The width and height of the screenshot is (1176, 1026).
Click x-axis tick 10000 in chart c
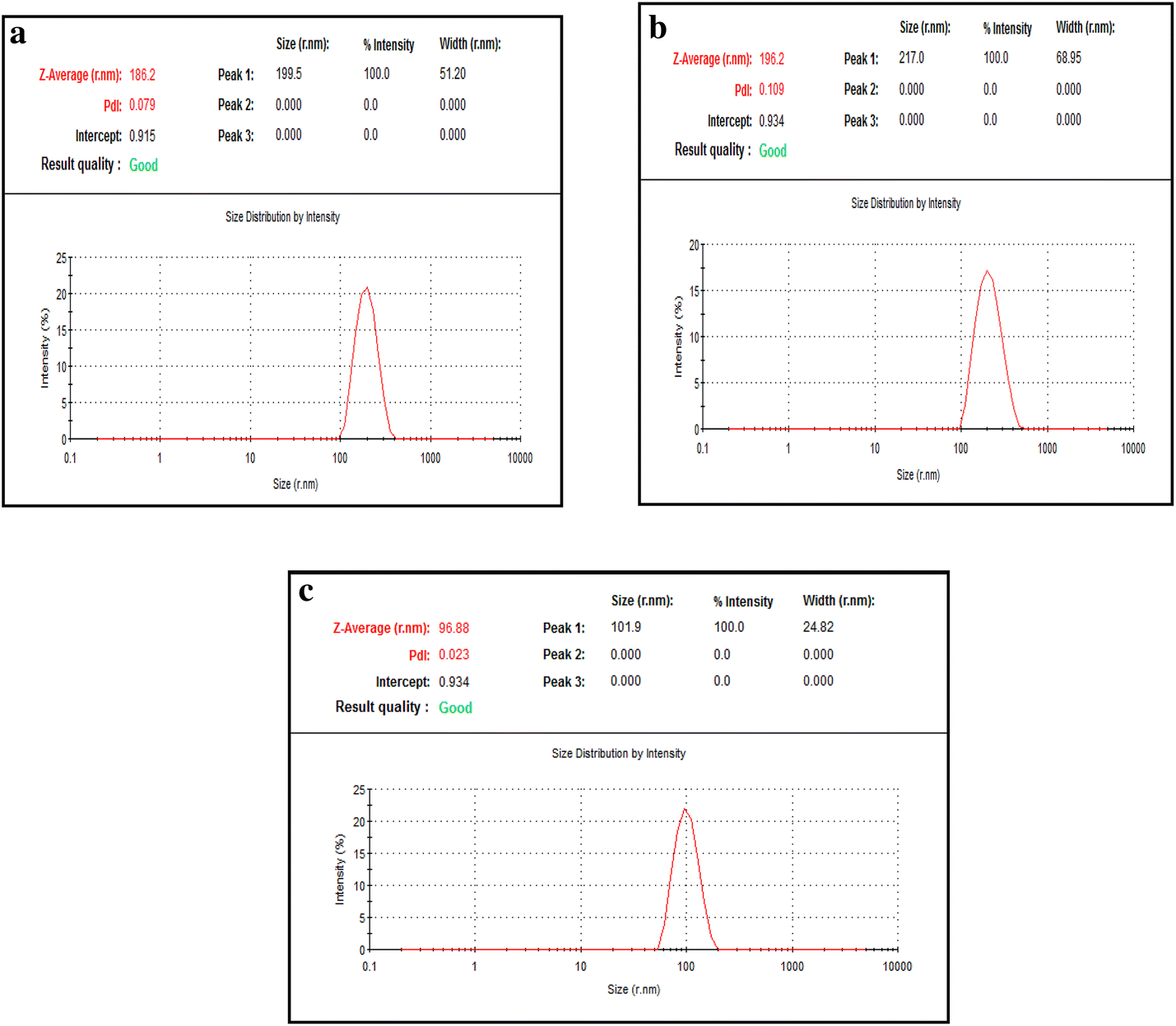(x=898, y=967)
